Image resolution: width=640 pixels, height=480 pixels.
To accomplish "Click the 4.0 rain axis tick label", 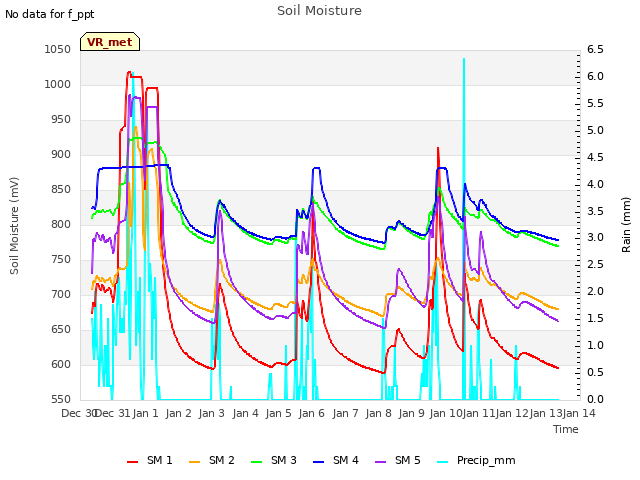I will click(595, 184).
